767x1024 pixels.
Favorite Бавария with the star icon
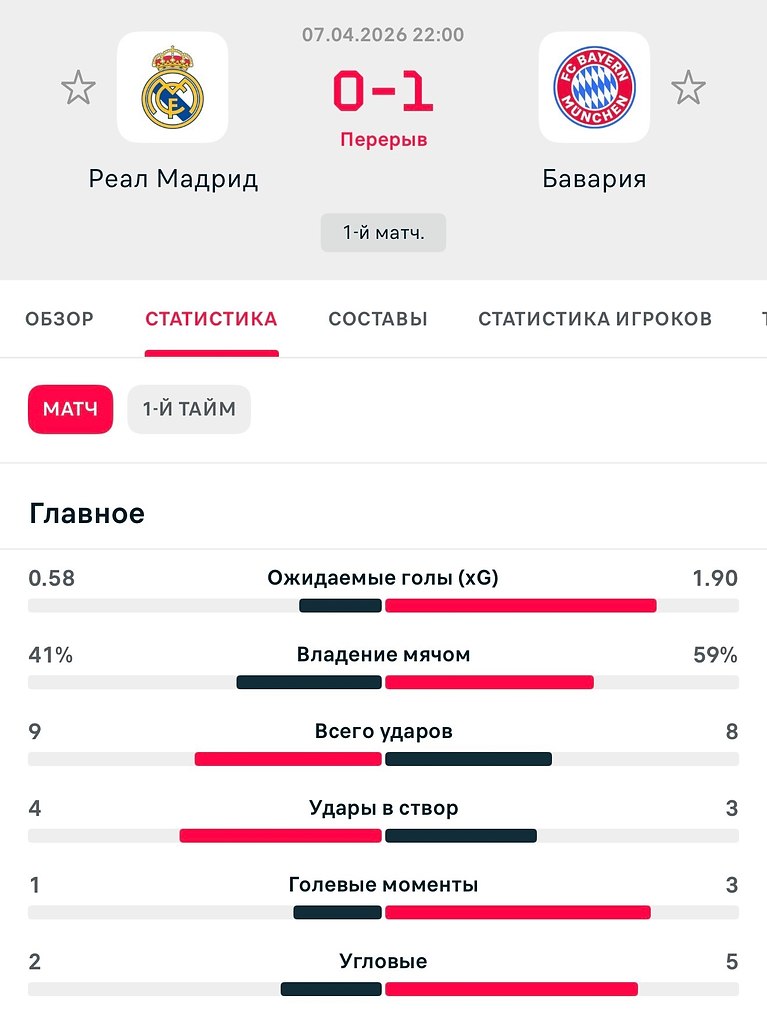(689, 88)
